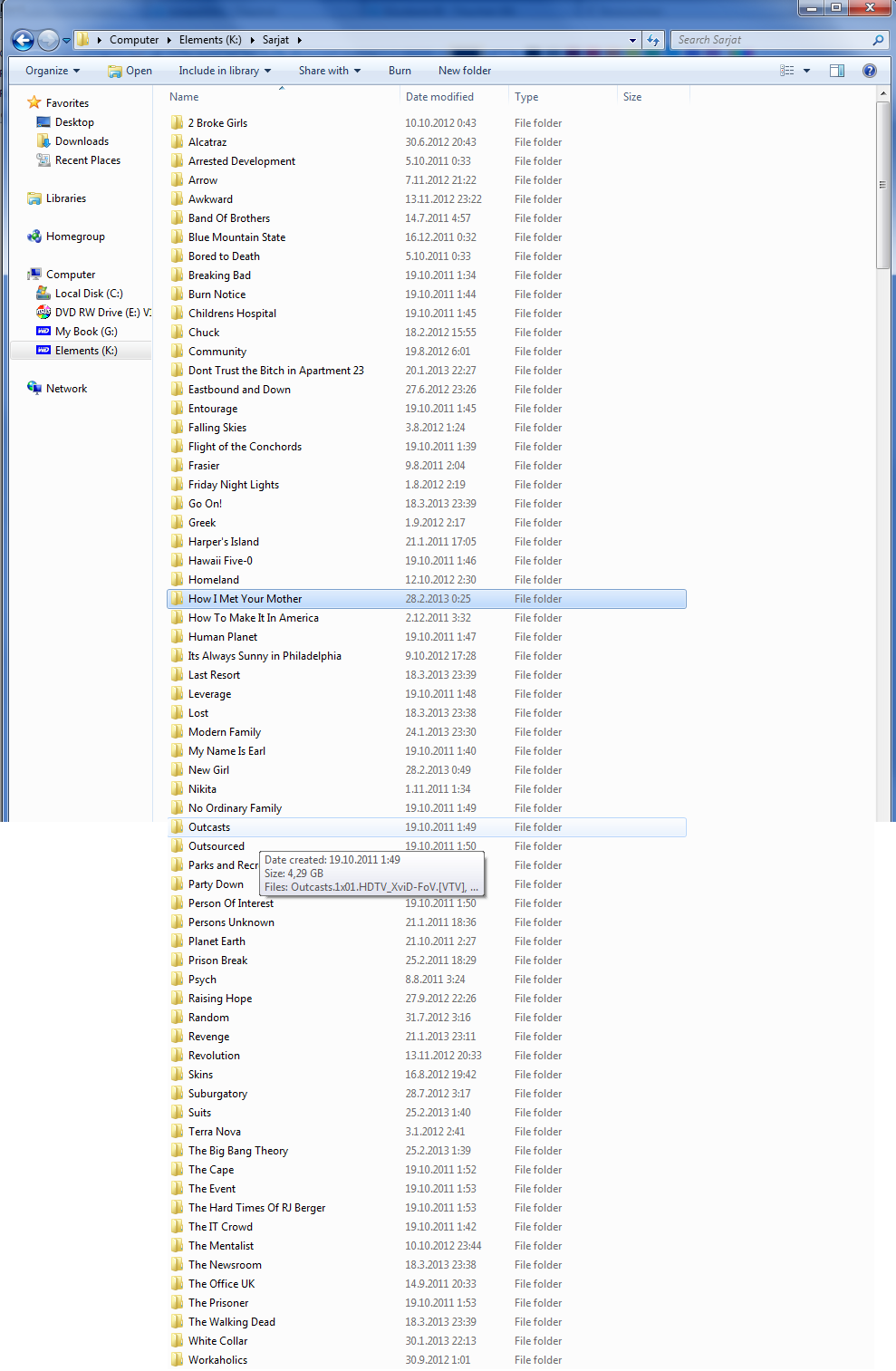The height and width of the screenshot is (1371, 896).
Task: Click the folder icon of Breaking Bad
Action: coord(178,275)
